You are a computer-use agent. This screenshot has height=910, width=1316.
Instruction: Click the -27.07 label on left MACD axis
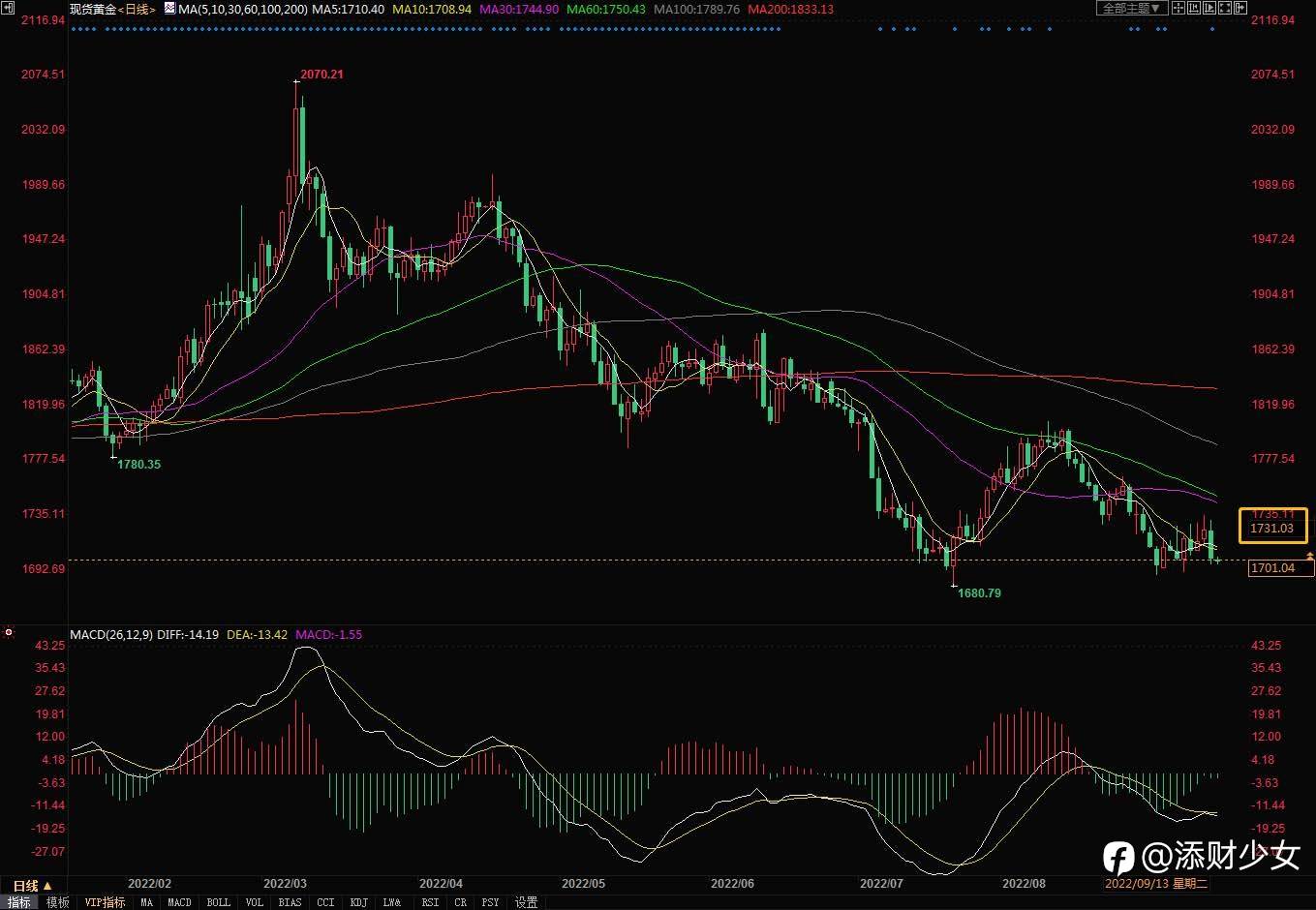click(48, 851)
